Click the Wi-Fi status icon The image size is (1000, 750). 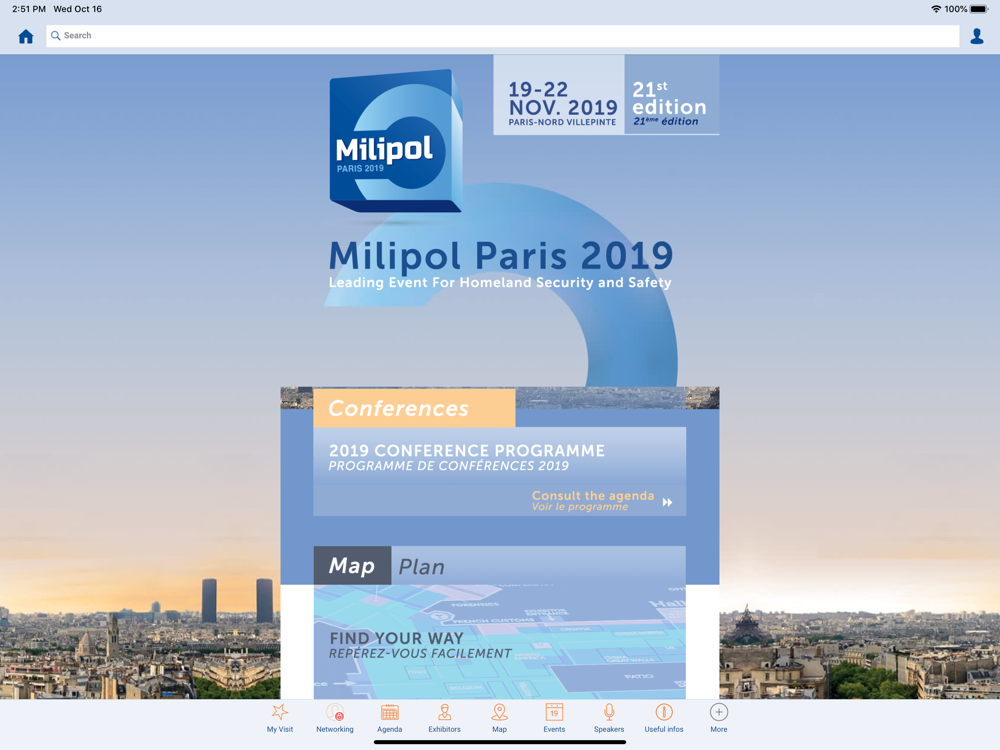pyautogui.click(x=936, y=9)
